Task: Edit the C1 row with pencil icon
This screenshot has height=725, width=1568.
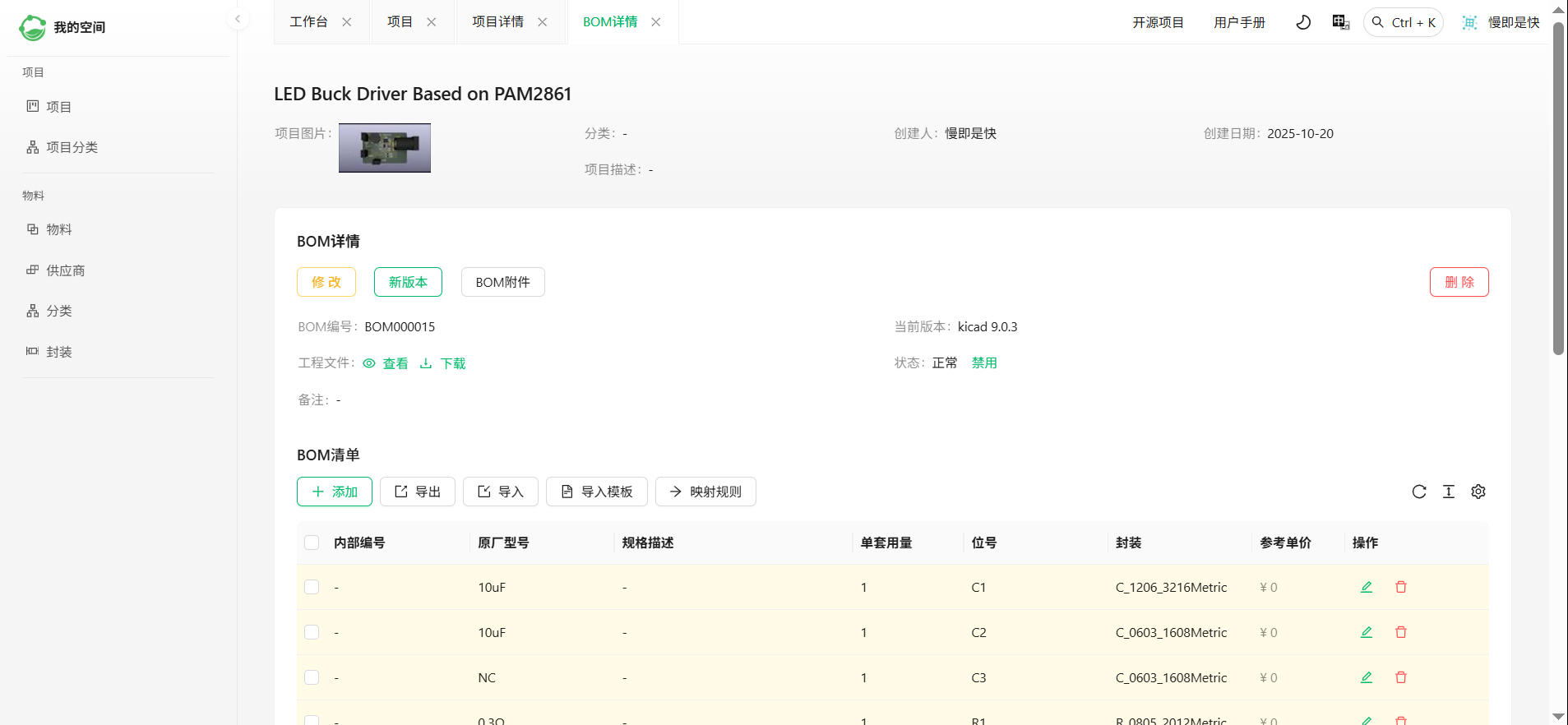Action: click(x=1366, y=587)
